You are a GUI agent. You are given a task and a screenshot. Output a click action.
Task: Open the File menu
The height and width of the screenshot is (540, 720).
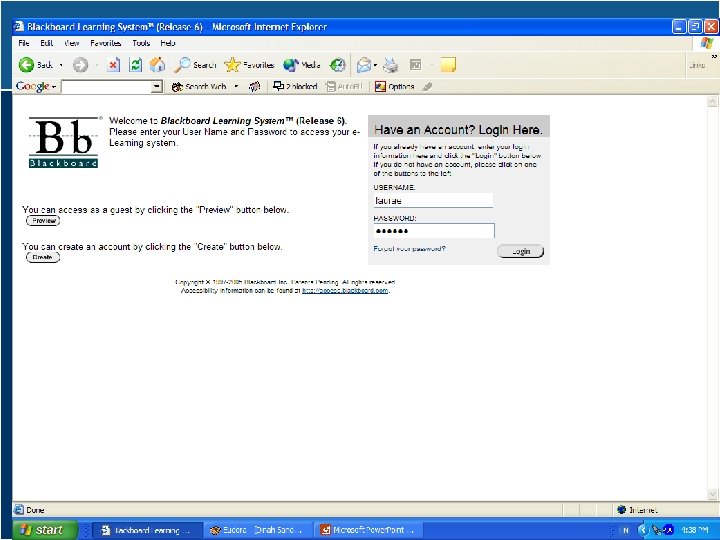point(24,43)
